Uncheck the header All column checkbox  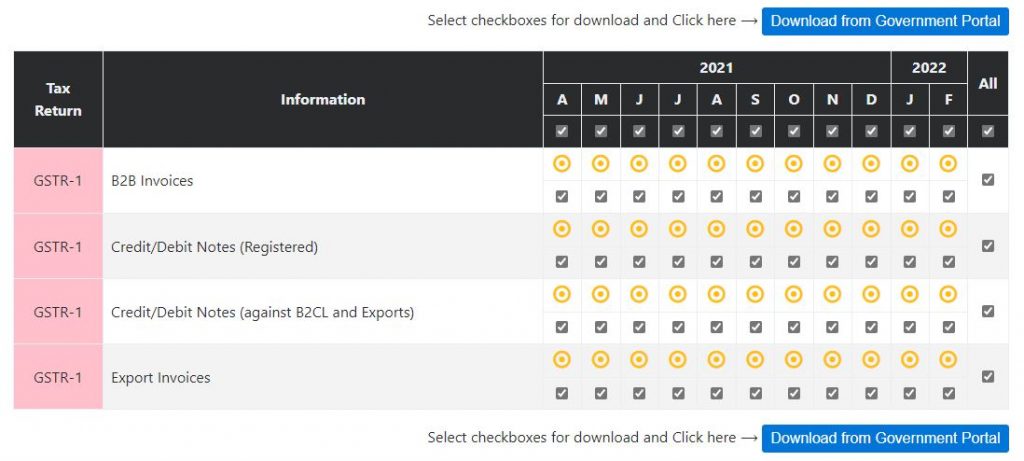[x=988, y=131]
